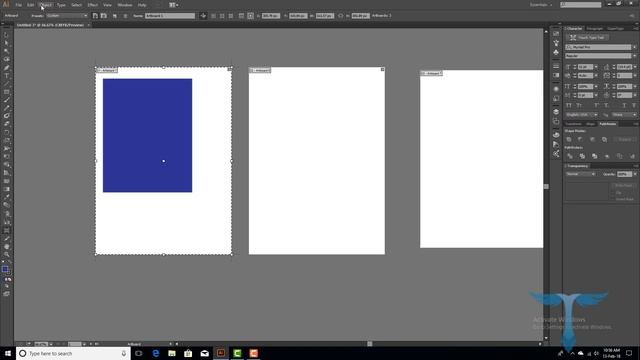This screenshot has width=640, height=360.
Task: Open Artboard Options from the control bar
Action: [x=241, y=16]
